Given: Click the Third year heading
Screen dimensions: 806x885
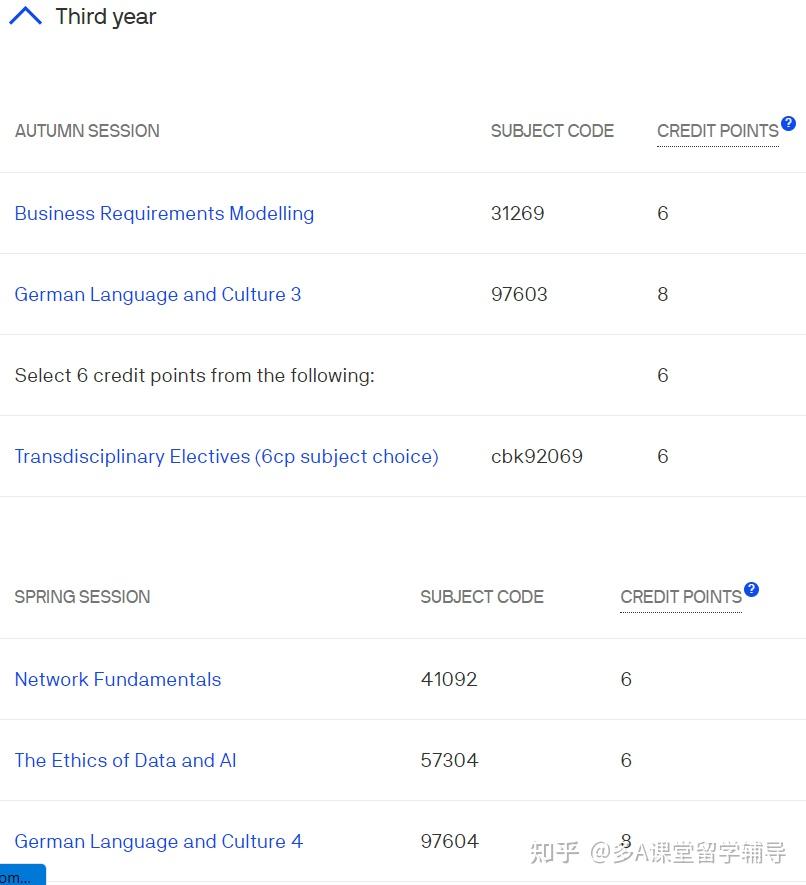Looking at the screenshot, I should coord(106,17).
